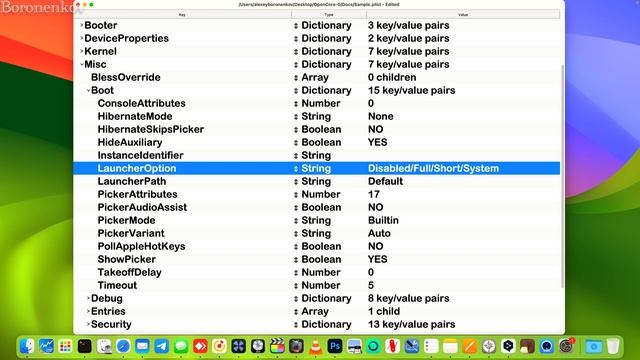
Task: Open Pages orange pen icon in dock
Action: tap(469, 346)
